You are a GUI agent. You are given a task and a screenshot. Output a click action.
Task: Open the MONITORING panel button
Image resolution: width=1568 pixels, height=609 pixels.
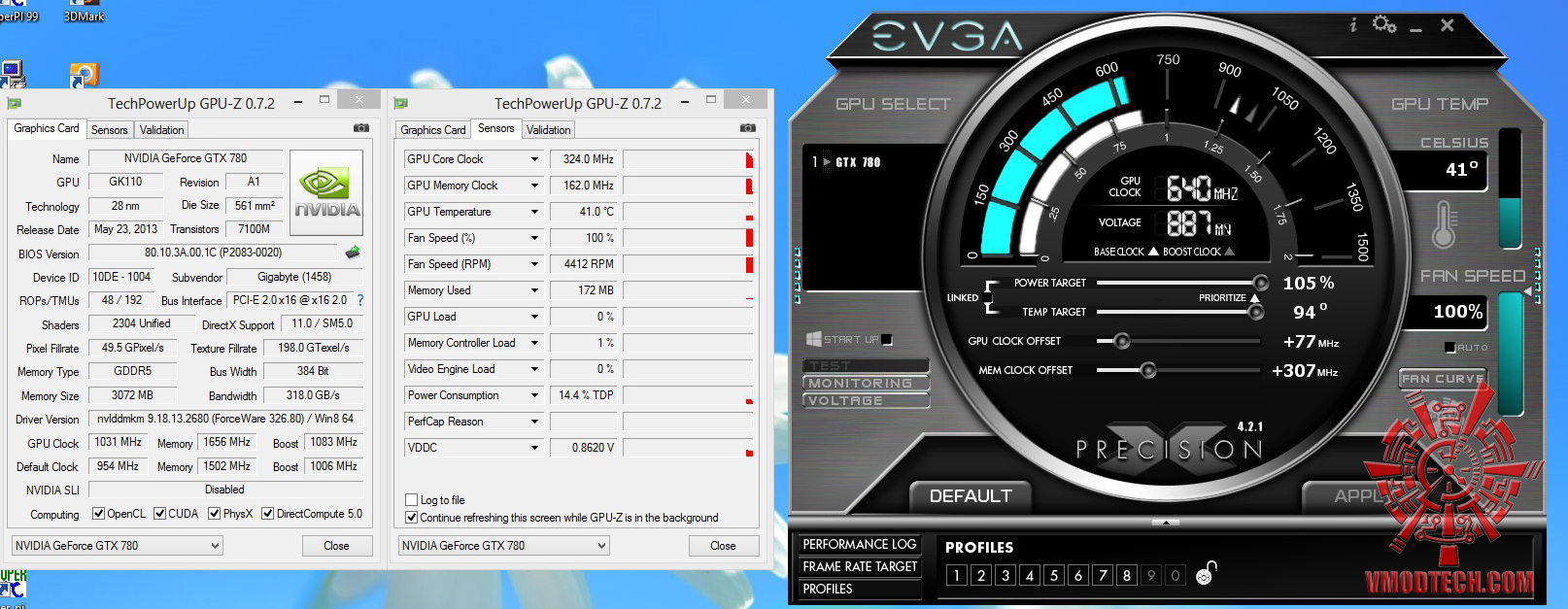[x=866, y=383]
